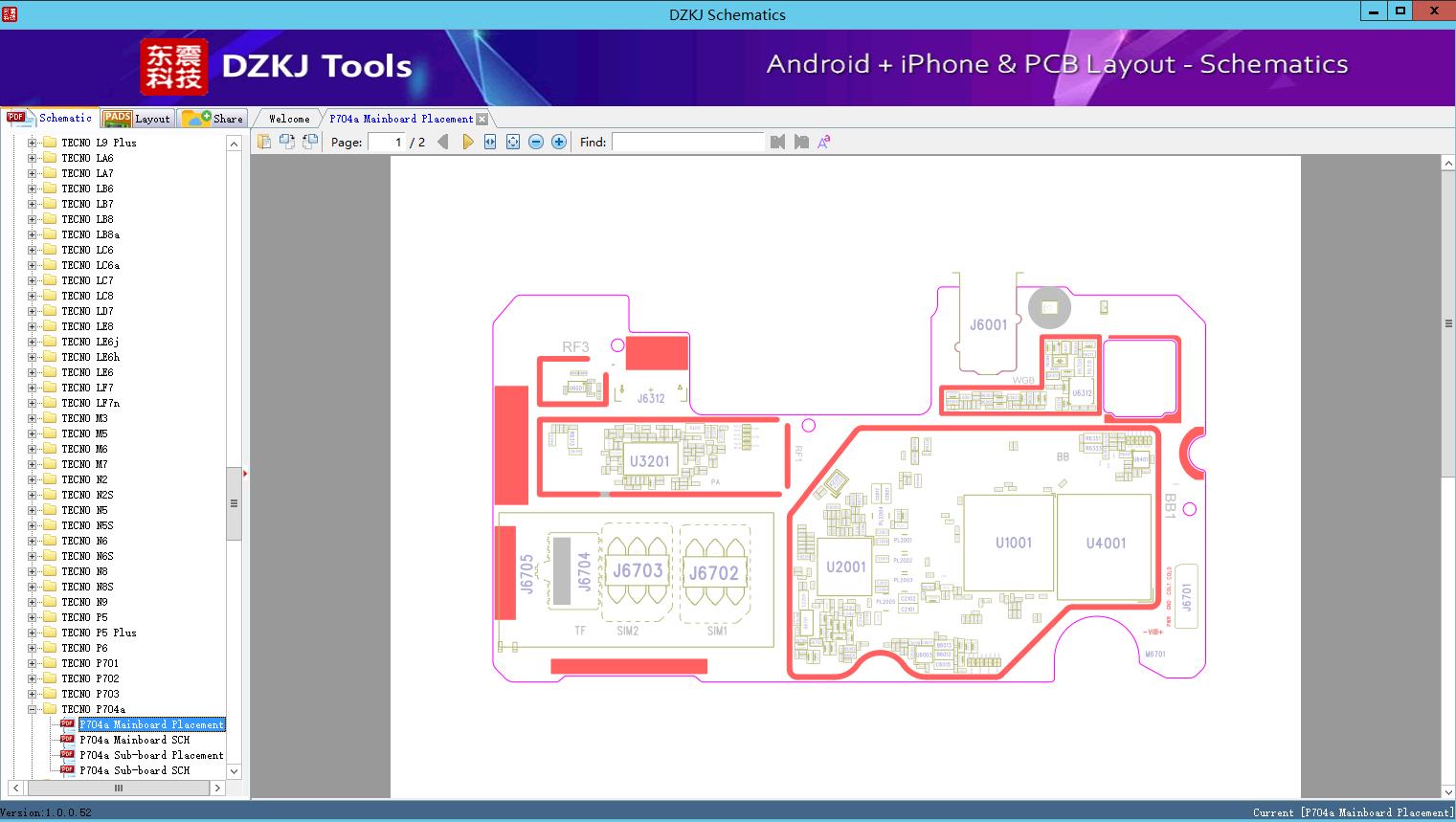Click the U1001 chip on the board
1456x822 pixels.
point(1008,543)
